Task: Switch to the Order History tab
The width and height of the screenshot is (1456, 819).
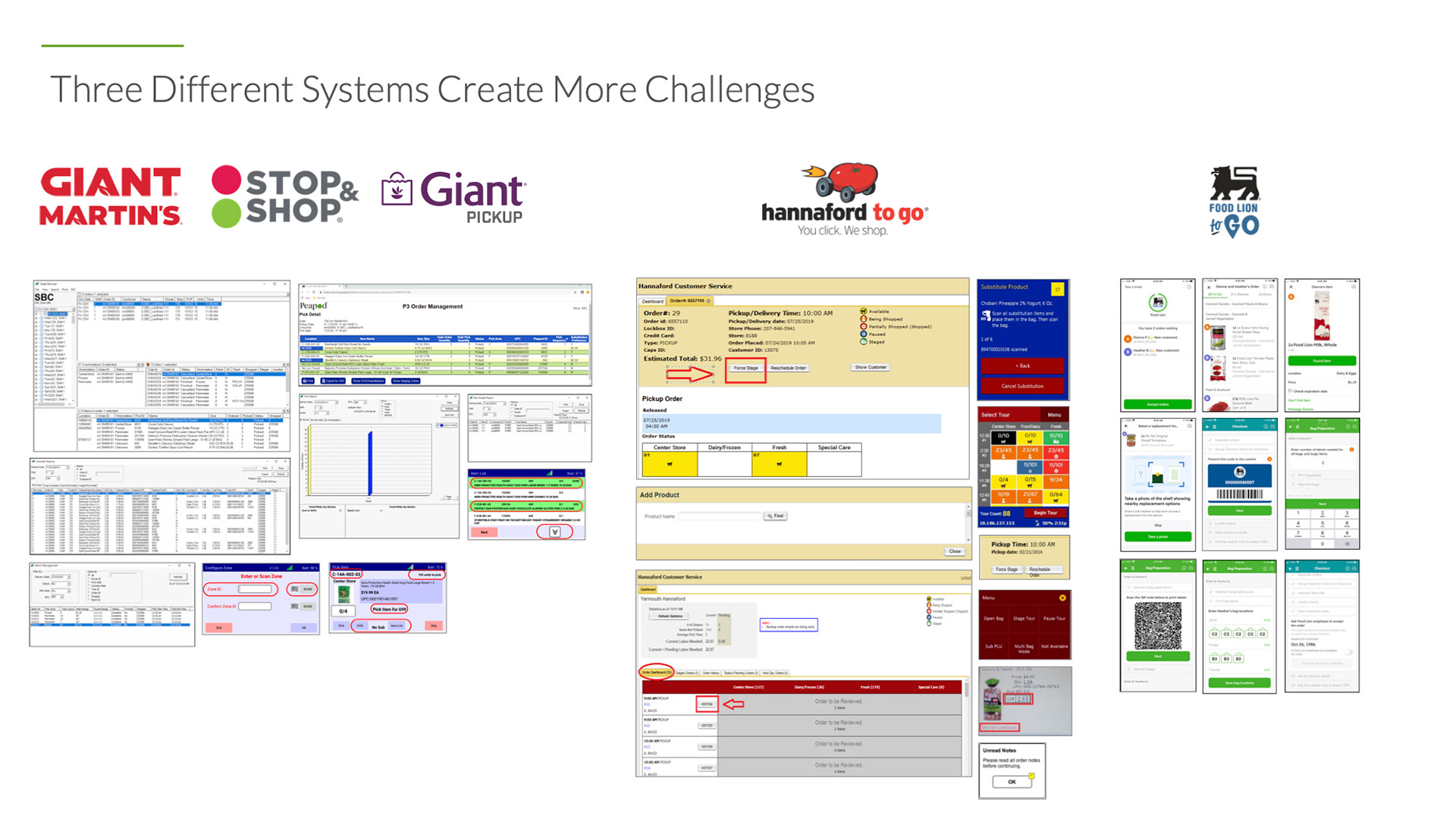Action: coord(711,673)
